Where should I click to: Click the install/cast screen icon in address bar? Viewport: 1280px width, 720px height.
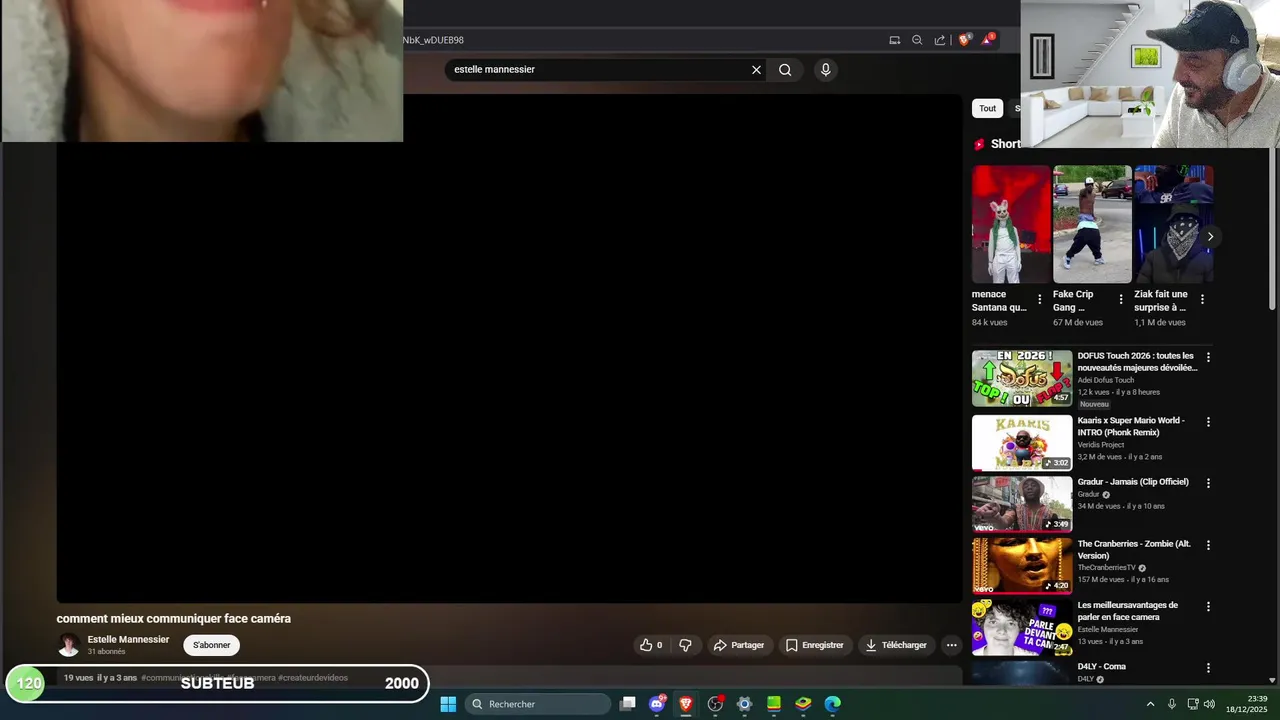point(895,40)
